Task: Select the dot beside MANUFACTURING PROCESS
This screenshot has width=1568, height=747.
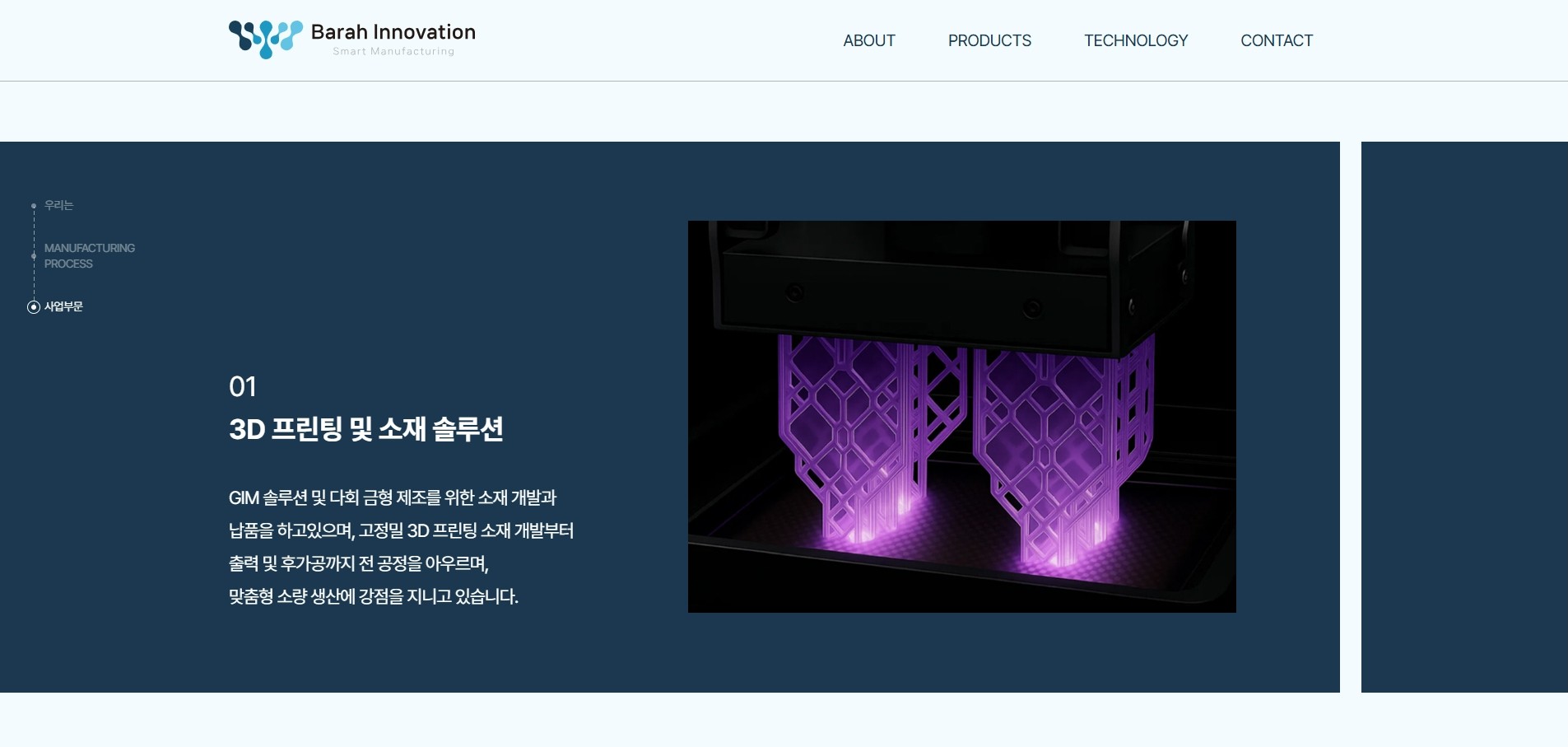Action: (x=34, y=256)
